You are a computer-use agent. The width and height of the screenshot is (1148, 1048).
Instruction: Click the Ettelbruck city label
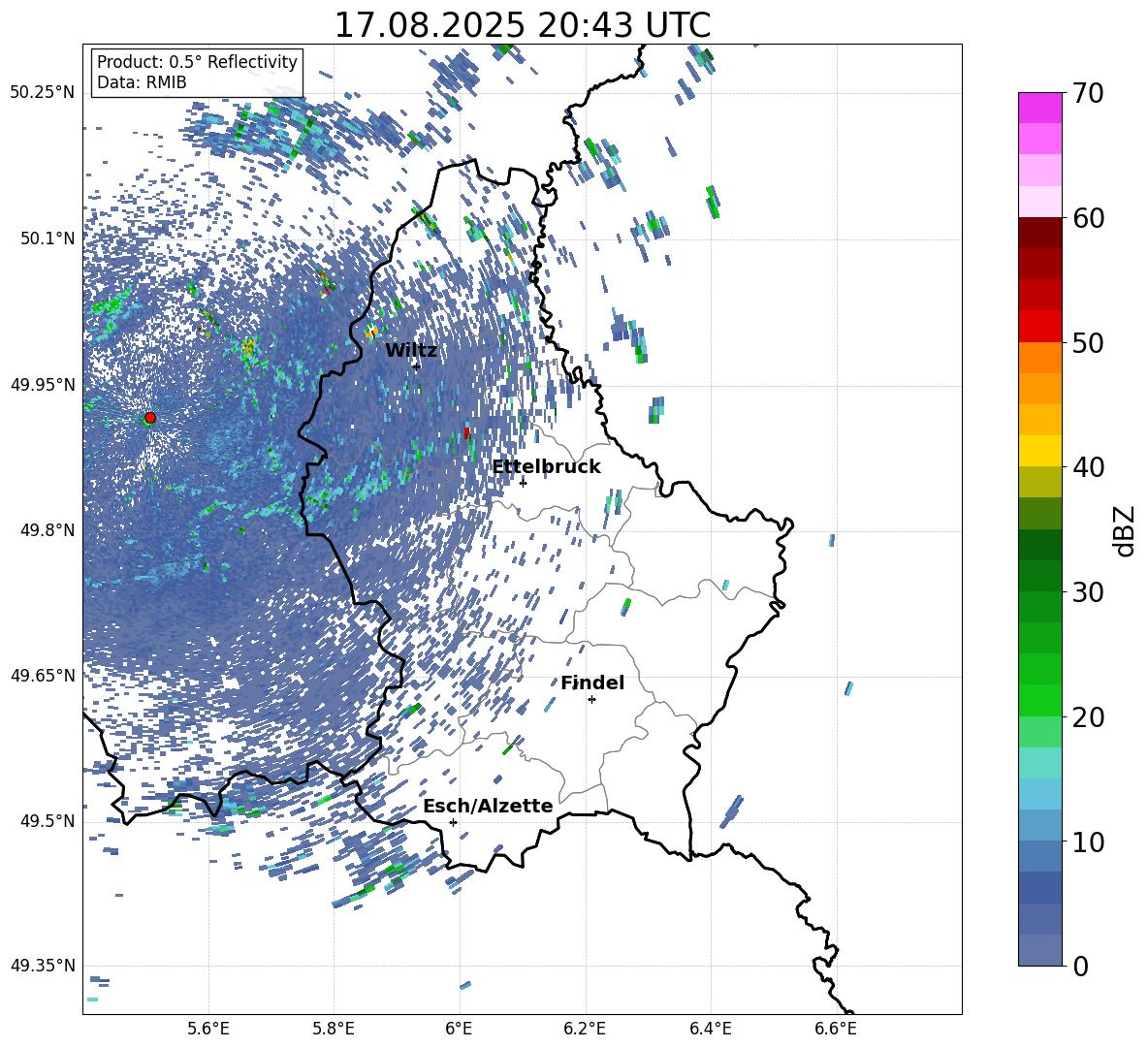point(546,467)
